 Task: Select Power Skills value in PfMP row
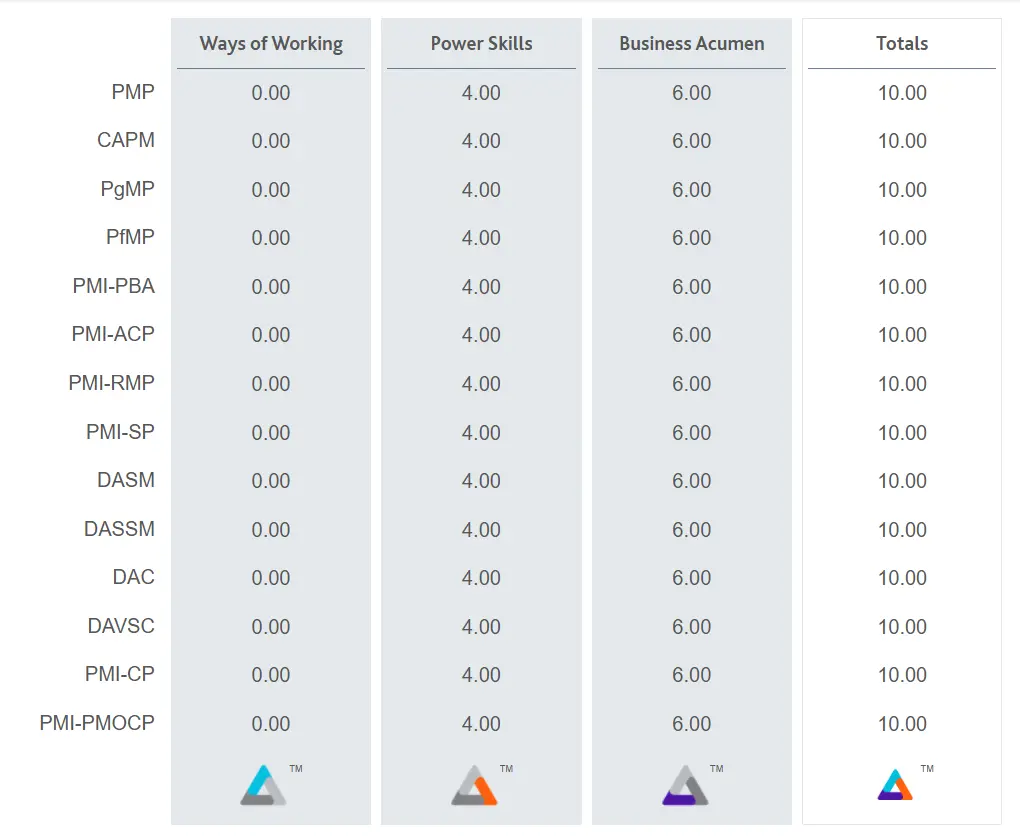click(481, 238)
